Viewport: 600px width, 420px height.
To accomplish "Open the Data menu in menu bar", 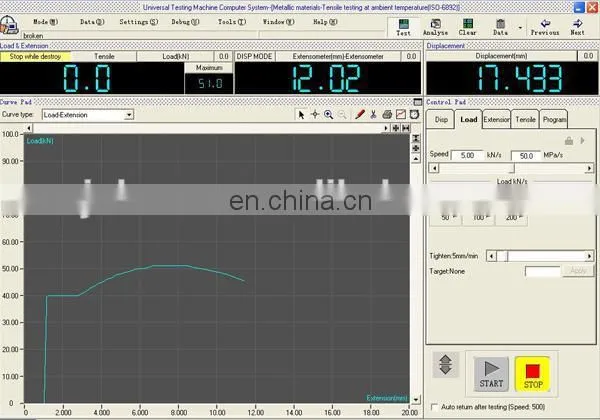I will (x=92, y=22).
